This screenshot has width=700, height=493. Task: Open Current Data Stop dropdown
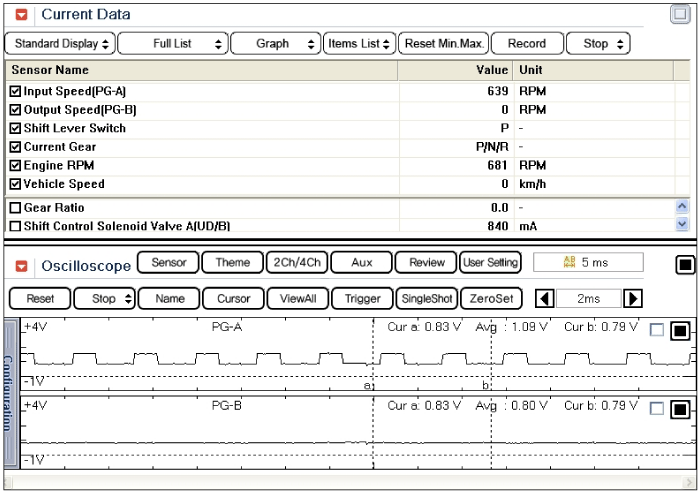598,44
